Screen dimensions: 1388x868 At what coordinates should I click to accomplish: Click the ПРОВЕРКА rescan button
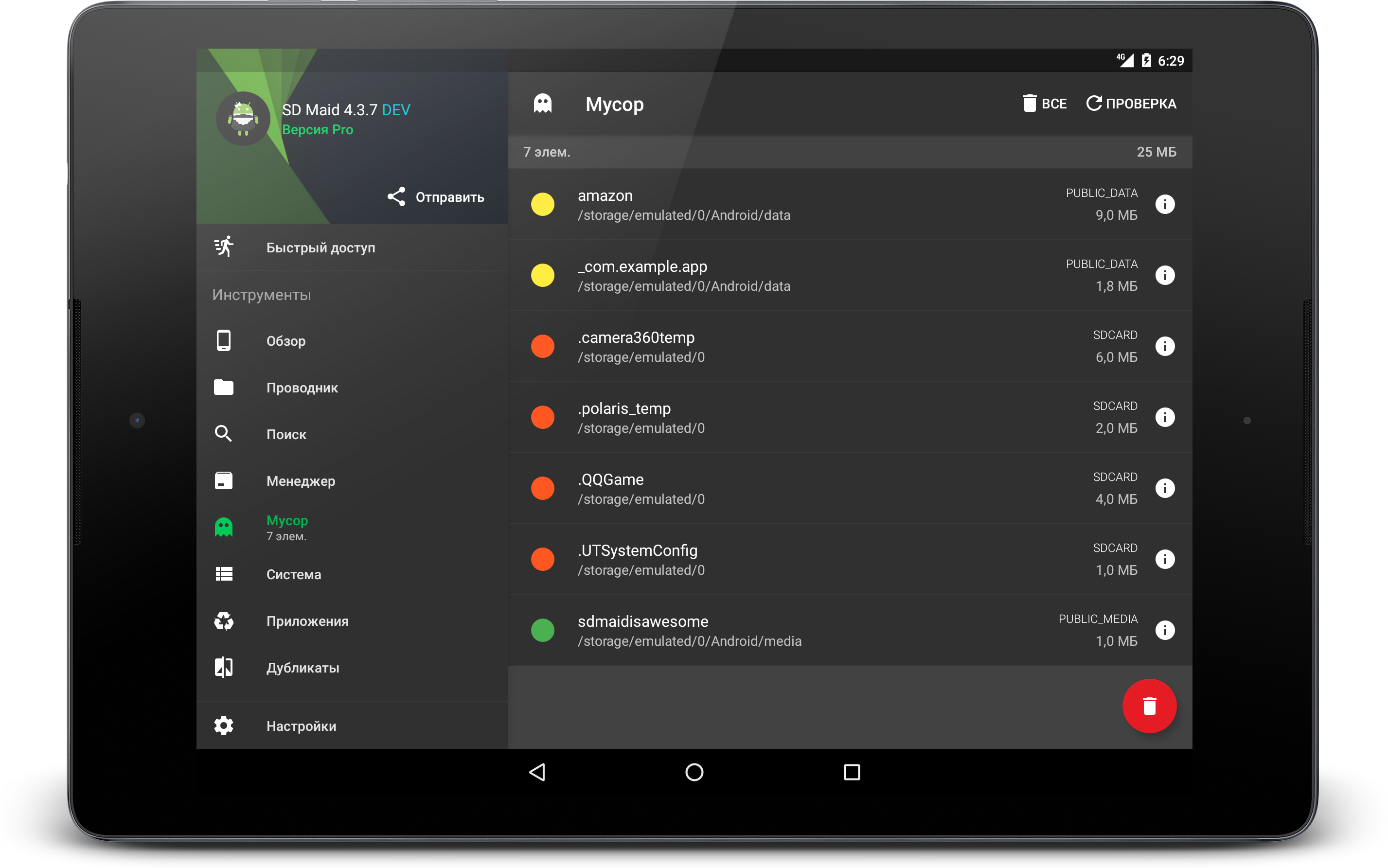(1131, 104)
